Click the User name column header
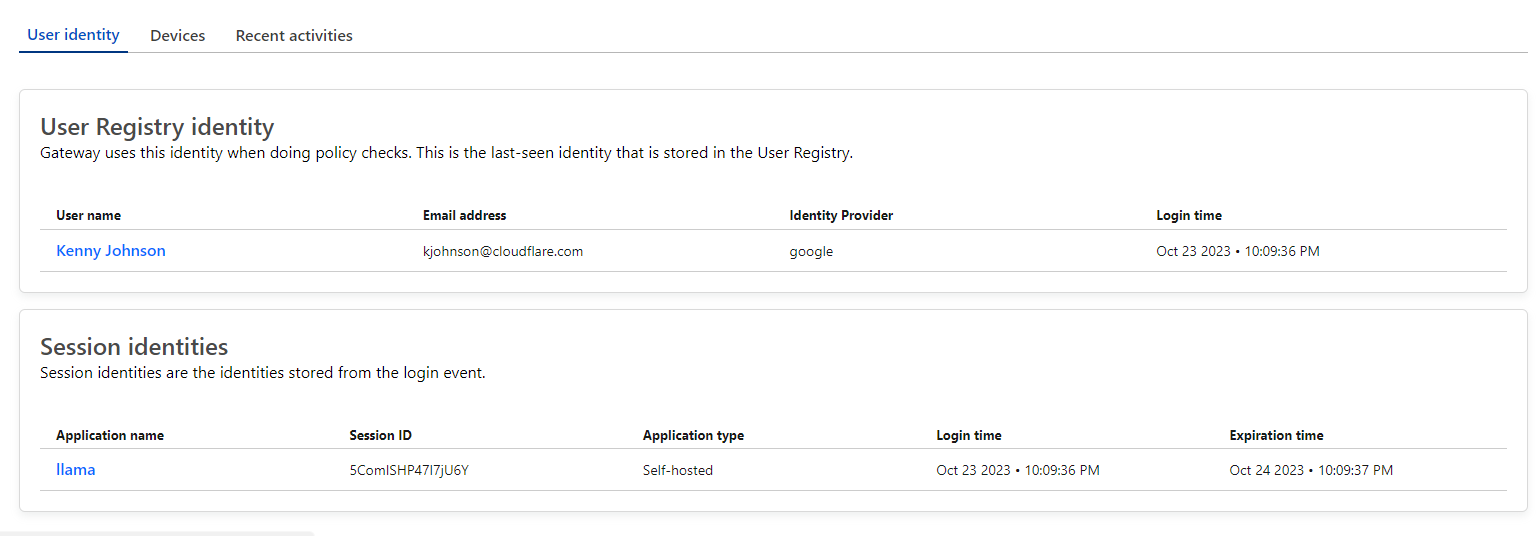The height and width of the screenshot is (536, 1536). (x=89, y=215)
